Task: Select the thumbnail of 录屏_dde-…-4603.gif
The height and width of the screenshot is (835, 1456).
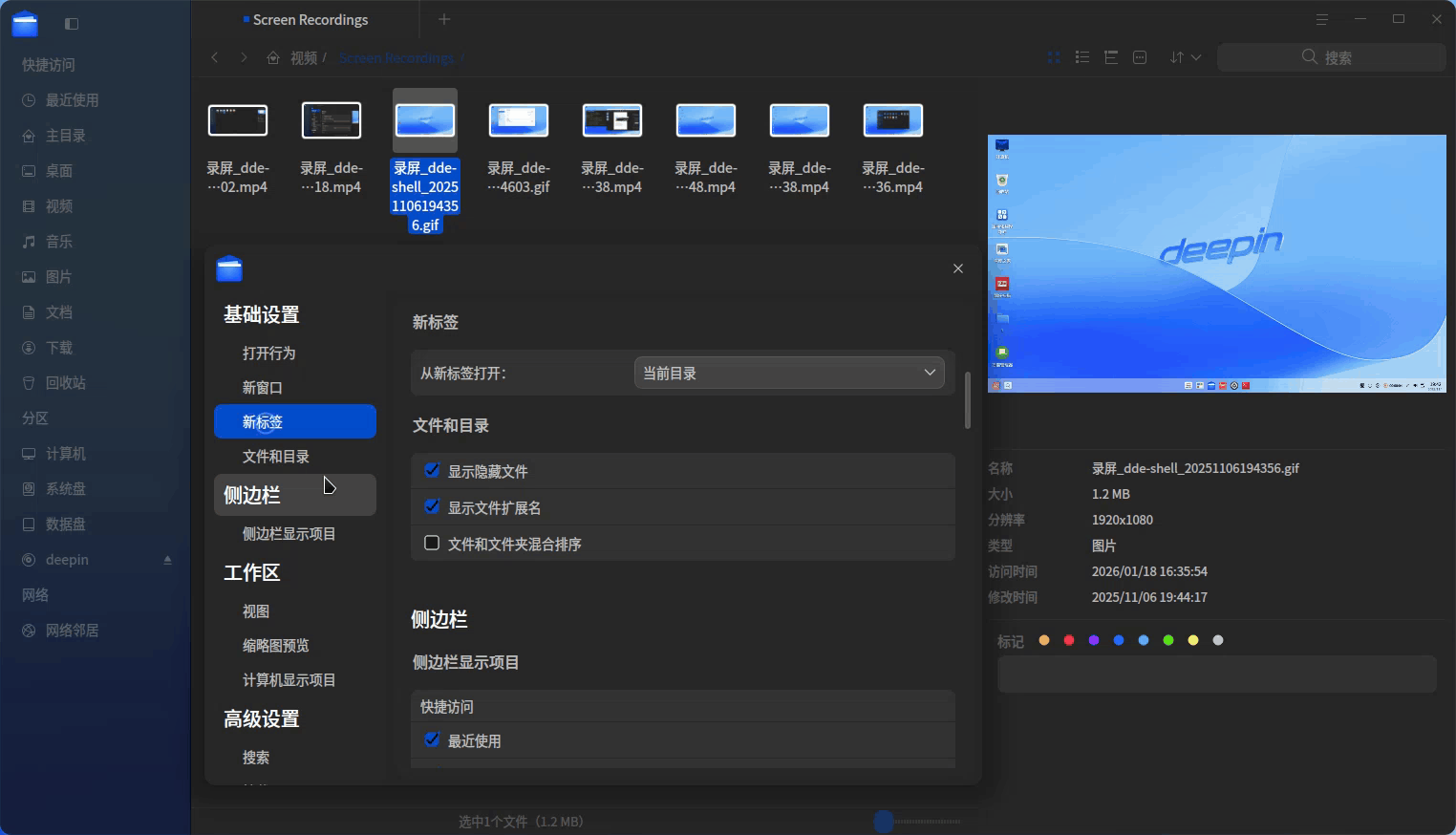Action: pos(518,120)
